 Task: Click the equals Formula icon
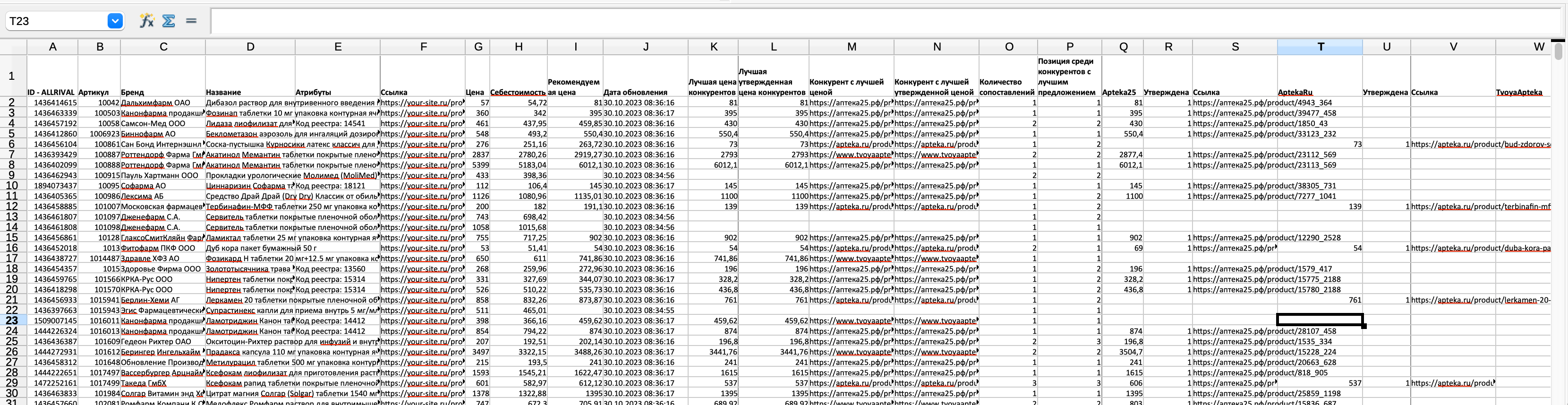click(191, 21)
